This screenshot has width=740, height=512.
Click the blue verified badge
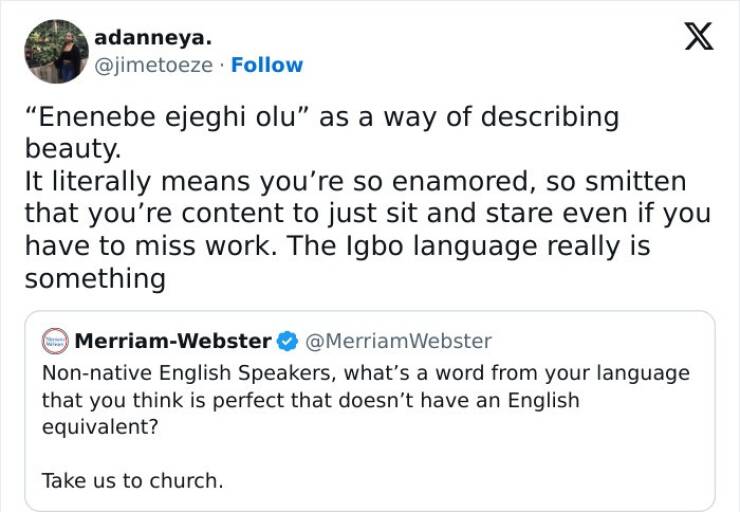285,341
